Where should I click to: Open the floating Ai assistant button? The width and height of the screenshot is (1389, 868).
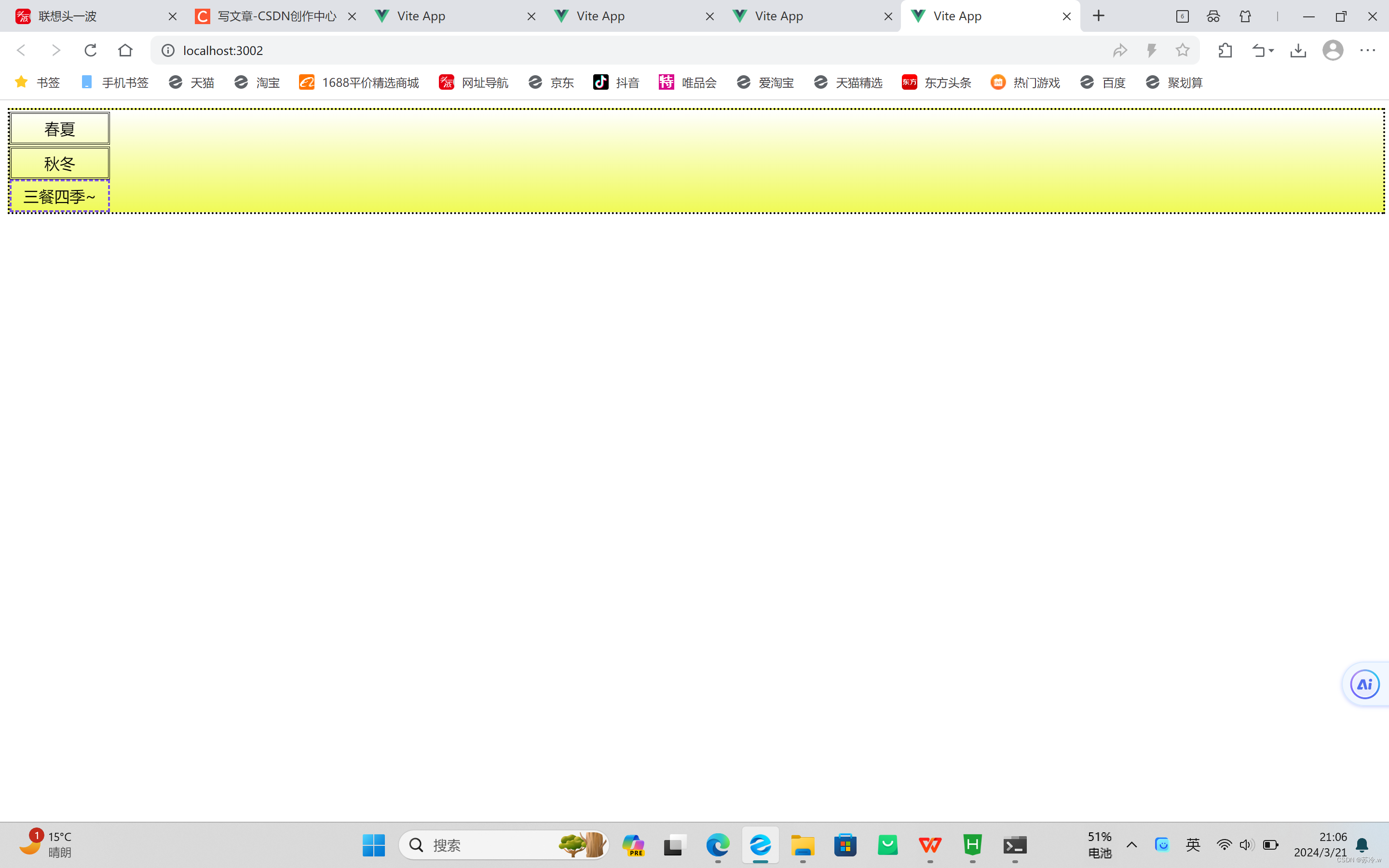(1364, 684)
